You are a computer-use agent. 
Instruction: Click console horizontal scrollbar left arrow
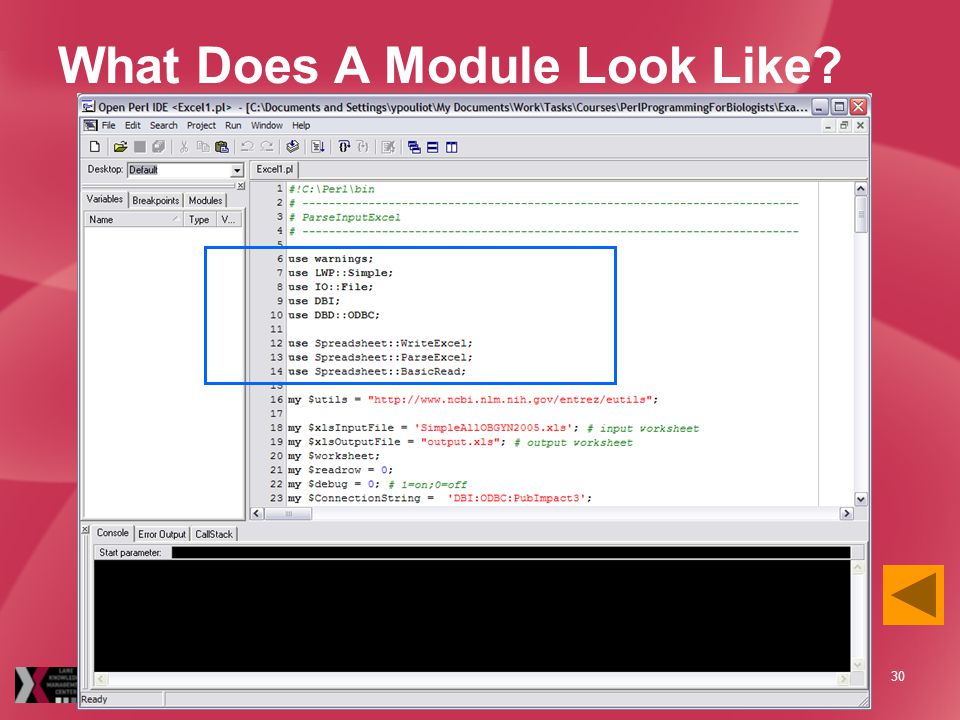[x=101, y=679]
